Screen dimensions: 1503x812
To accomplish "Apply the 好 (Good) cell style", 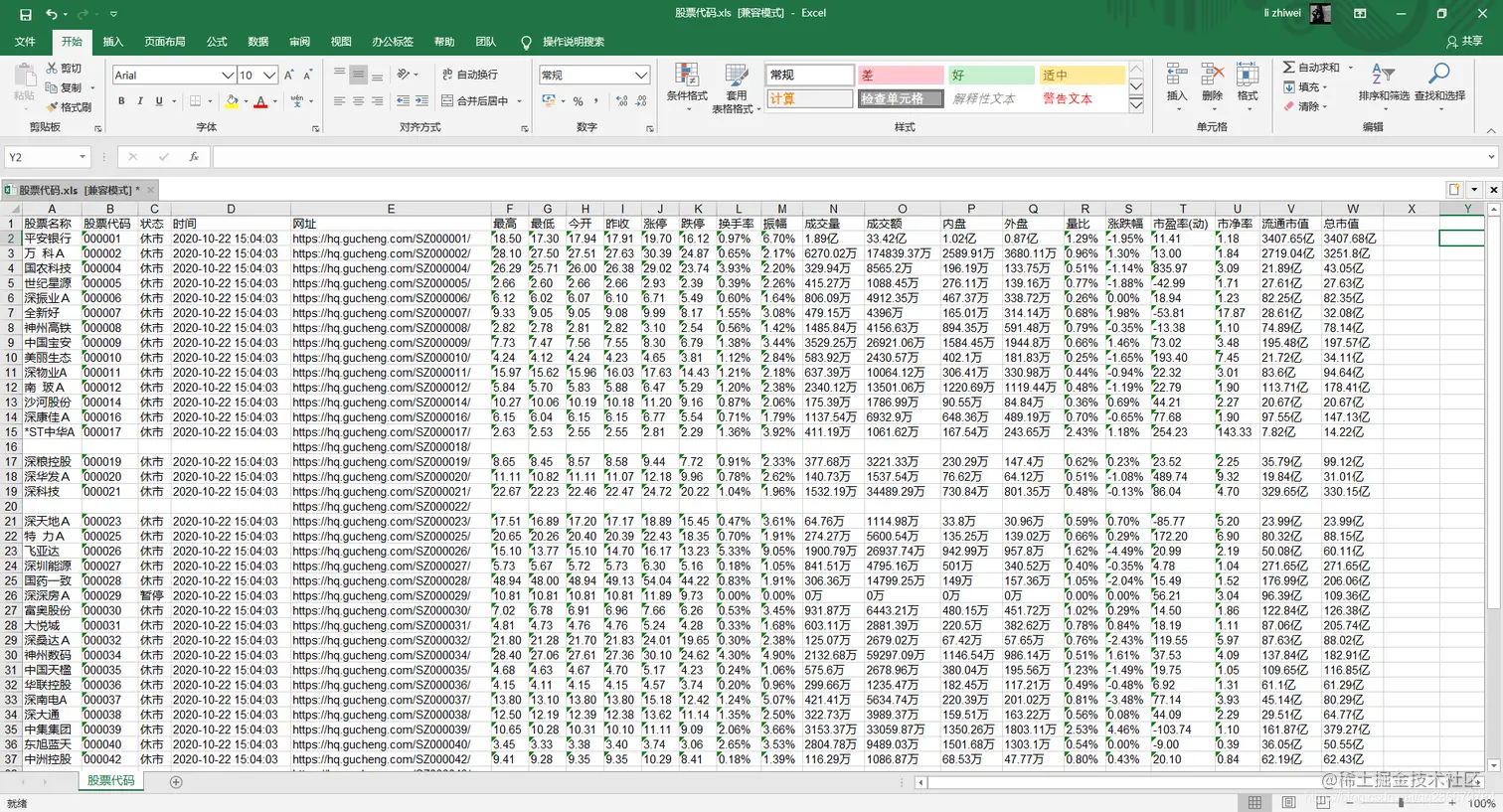I will [991, 76].
